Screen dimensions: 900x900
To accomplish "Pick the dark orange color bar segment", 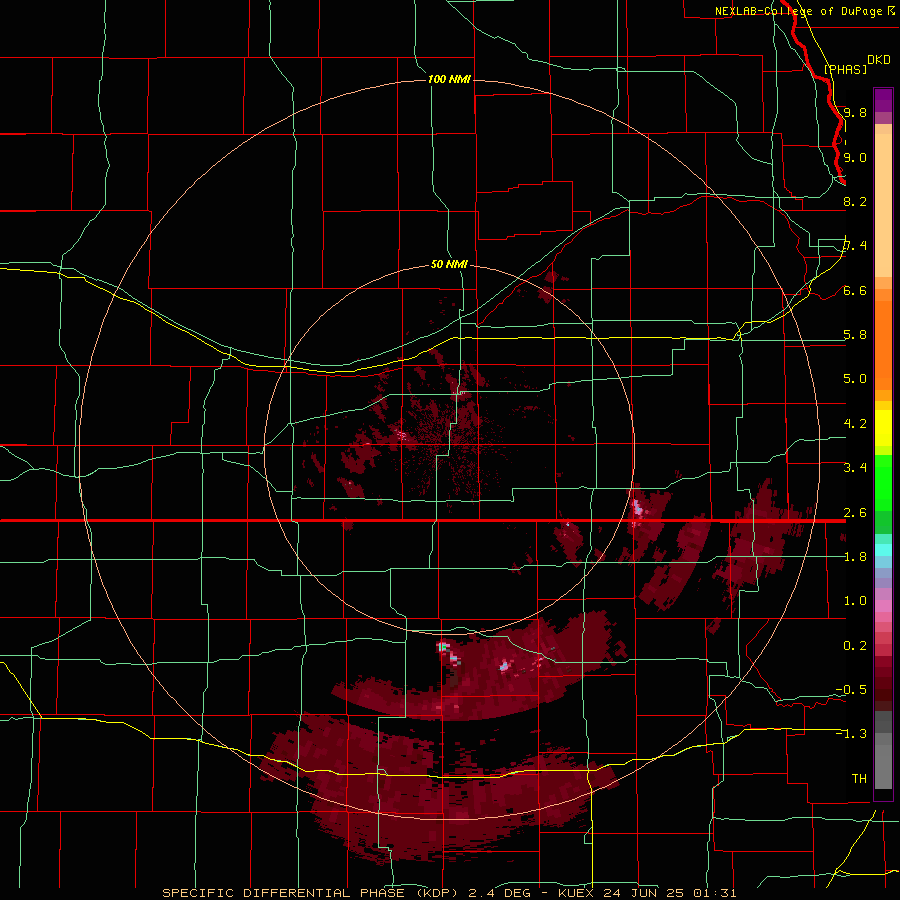I will click(883, 346).
